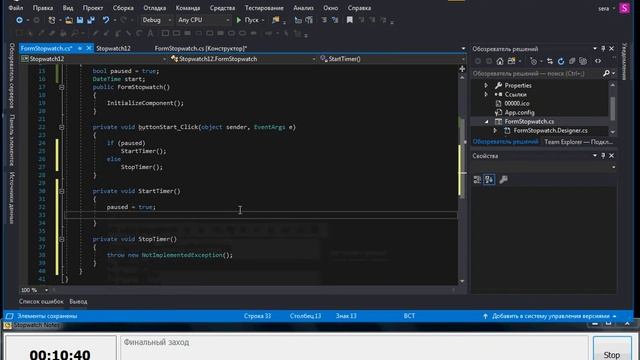Toggle the pin on the FormStopwatch.cs tab
Screen dimensions: 640x360
coord(80,48)
